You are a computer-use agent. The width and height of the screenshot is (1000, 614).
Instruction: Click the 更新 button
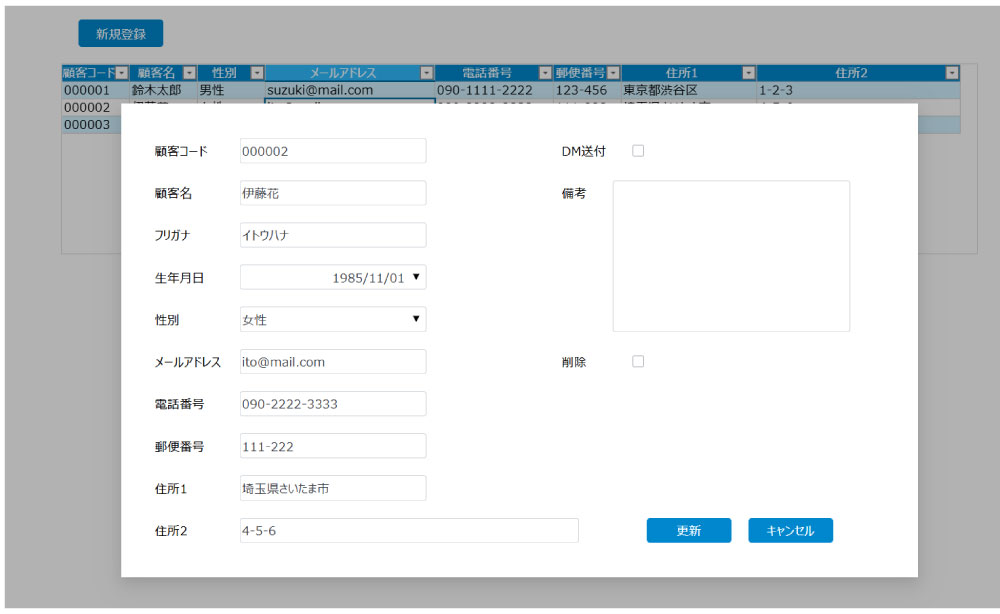(x=688, y=531)
